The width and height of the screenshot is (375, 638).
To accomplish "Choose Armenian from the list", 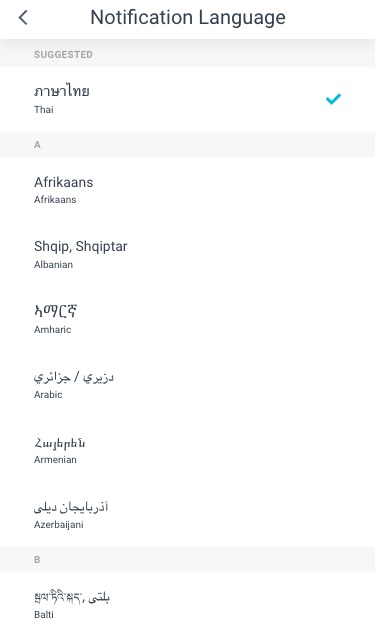I will pyautogui.click(x=188, y=450).
